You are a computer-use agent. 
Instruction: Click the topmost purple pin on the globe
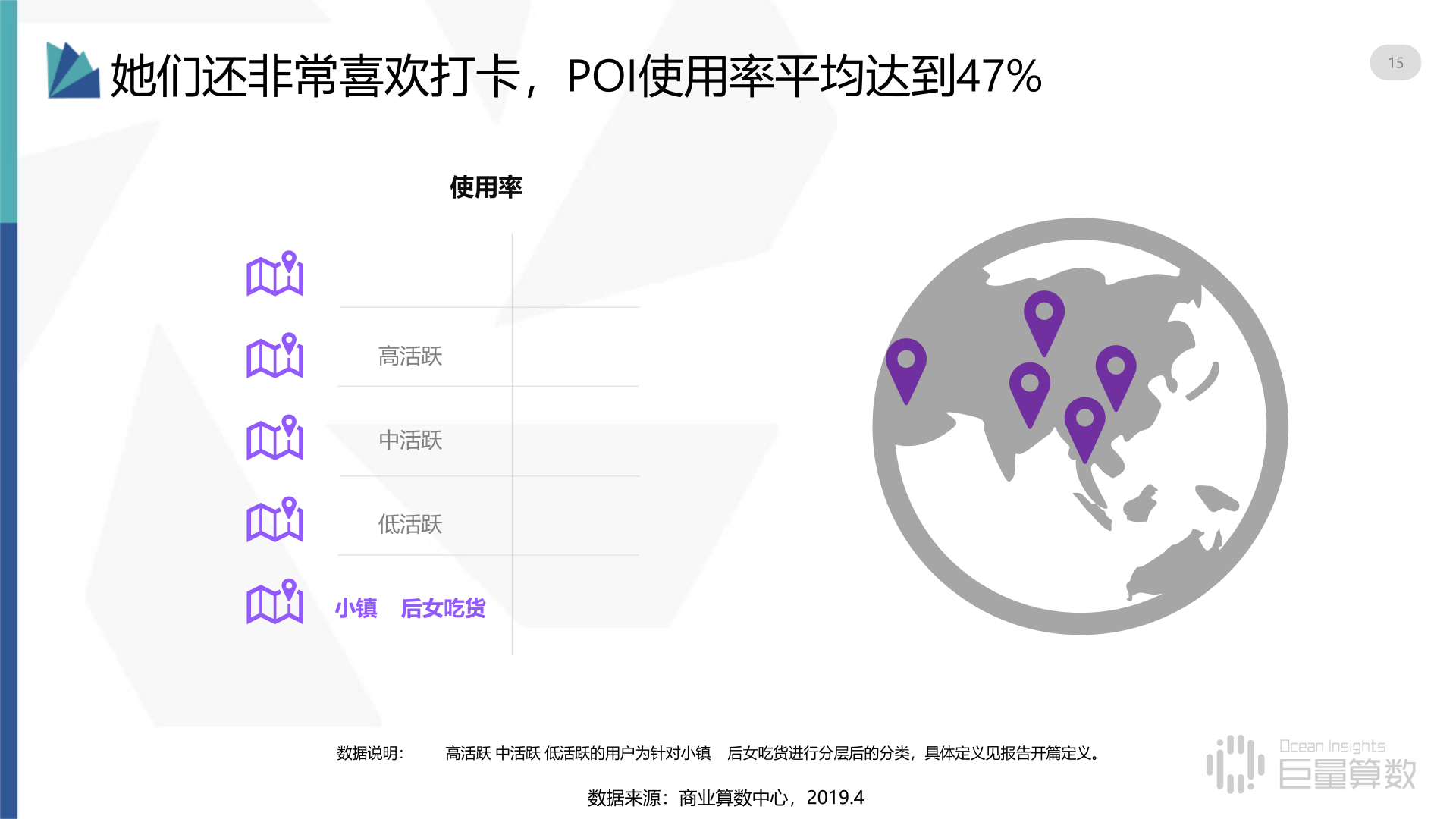(x=1044, y=323)
